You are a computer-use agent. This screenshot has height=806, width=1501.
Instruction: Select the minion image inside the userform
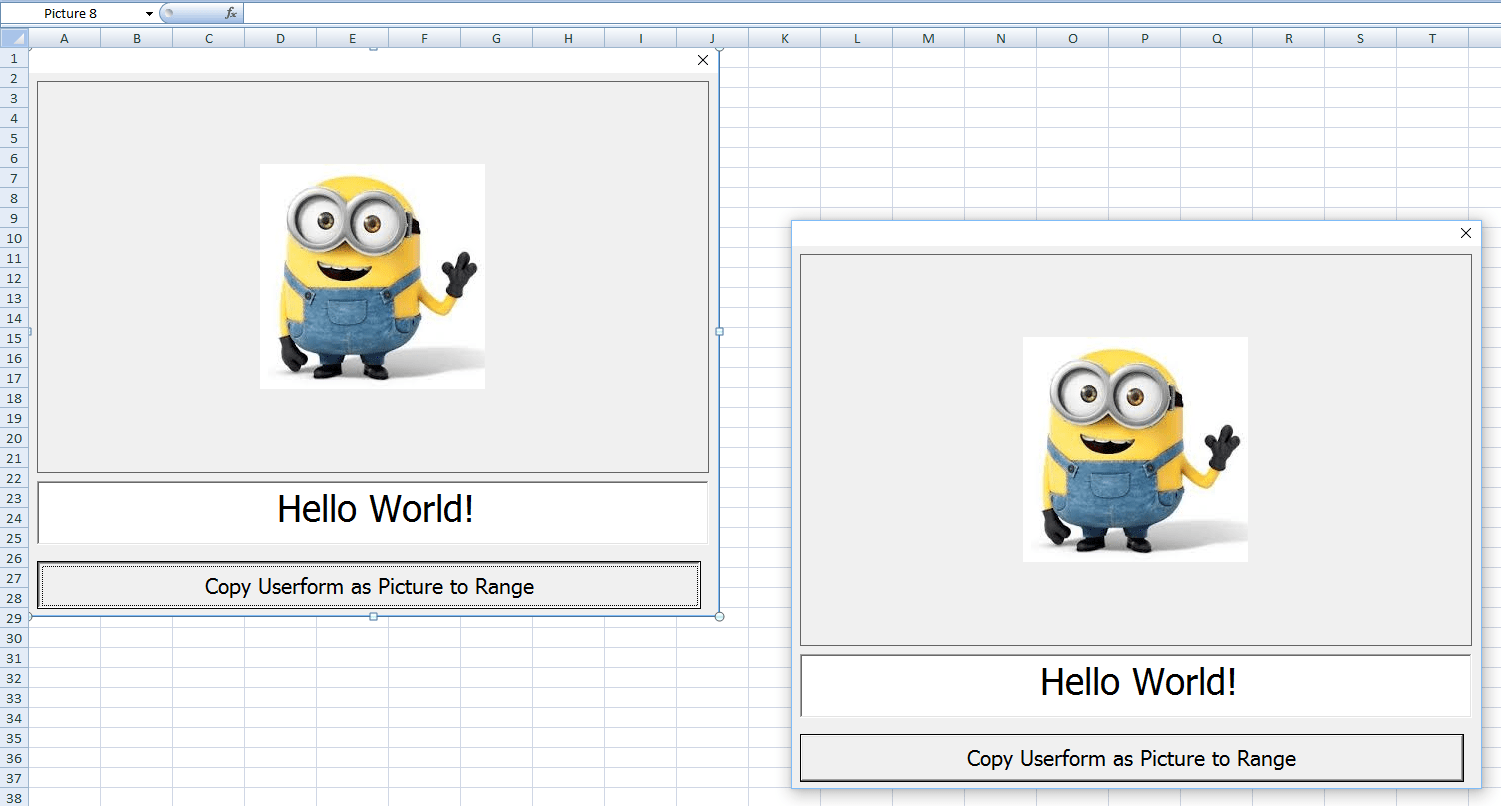[x=1135, y=449]
